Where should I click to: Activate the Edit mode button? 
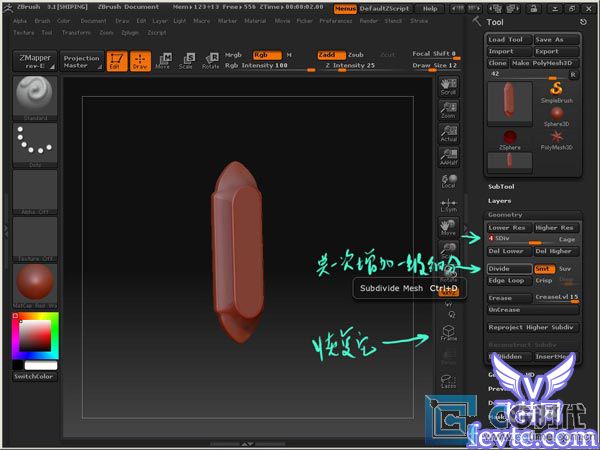click(117, 61)
